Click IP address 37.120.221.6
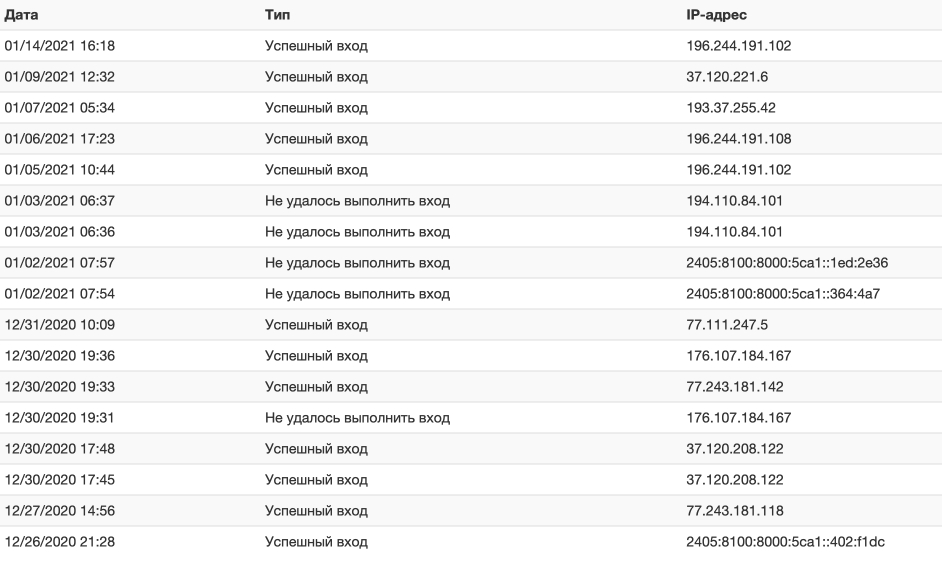The image size is (942, 587). [x=727, y=77]
